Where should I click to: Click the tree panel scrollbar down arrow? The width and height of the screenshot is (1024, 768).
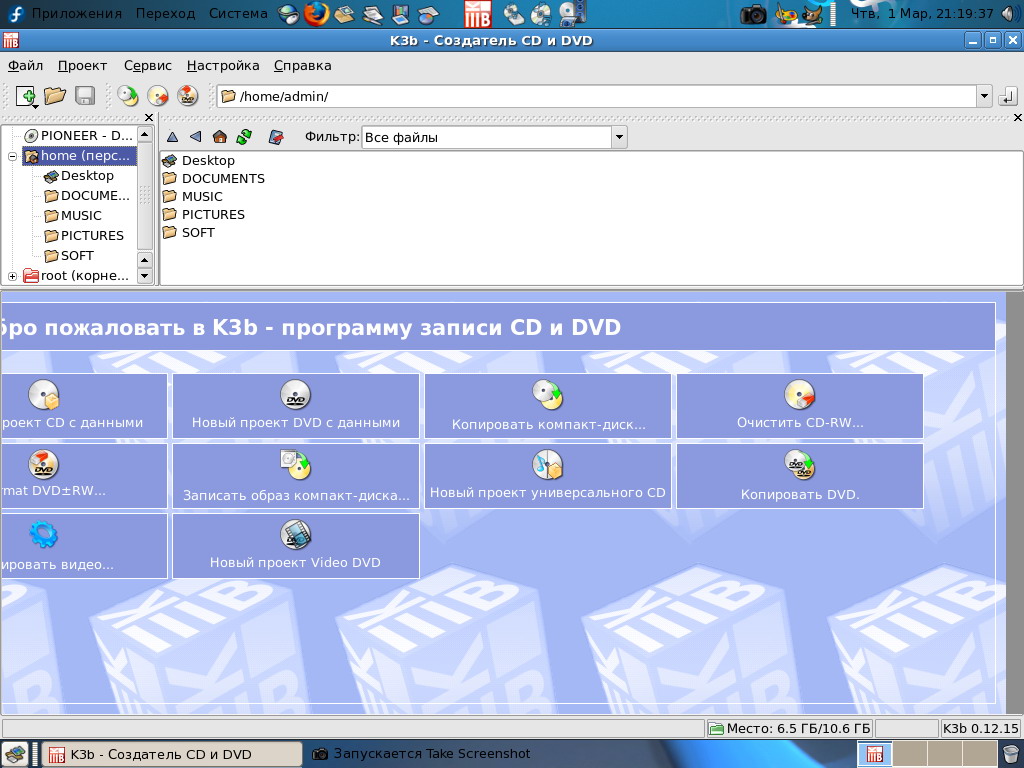point(145,276)
